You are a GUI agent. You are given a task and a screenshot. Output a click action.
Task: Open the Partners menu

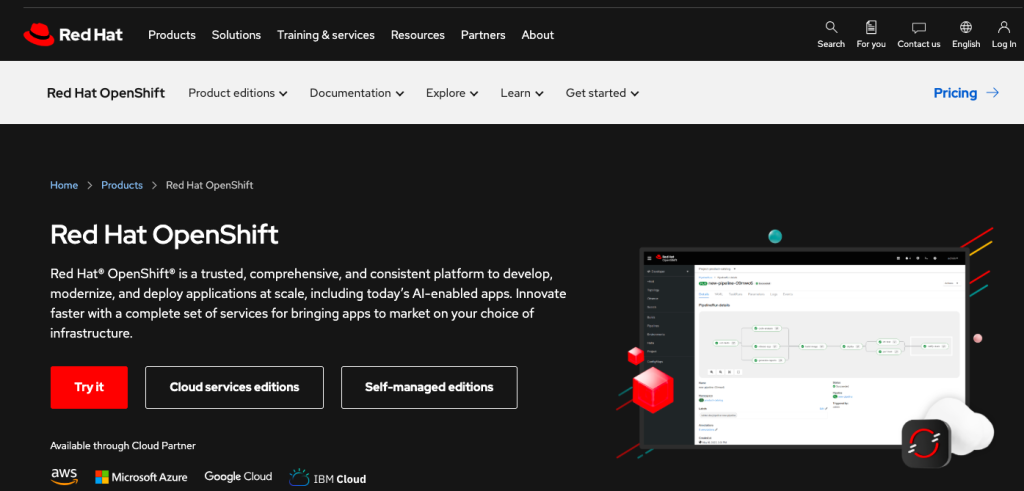[483, 35]
